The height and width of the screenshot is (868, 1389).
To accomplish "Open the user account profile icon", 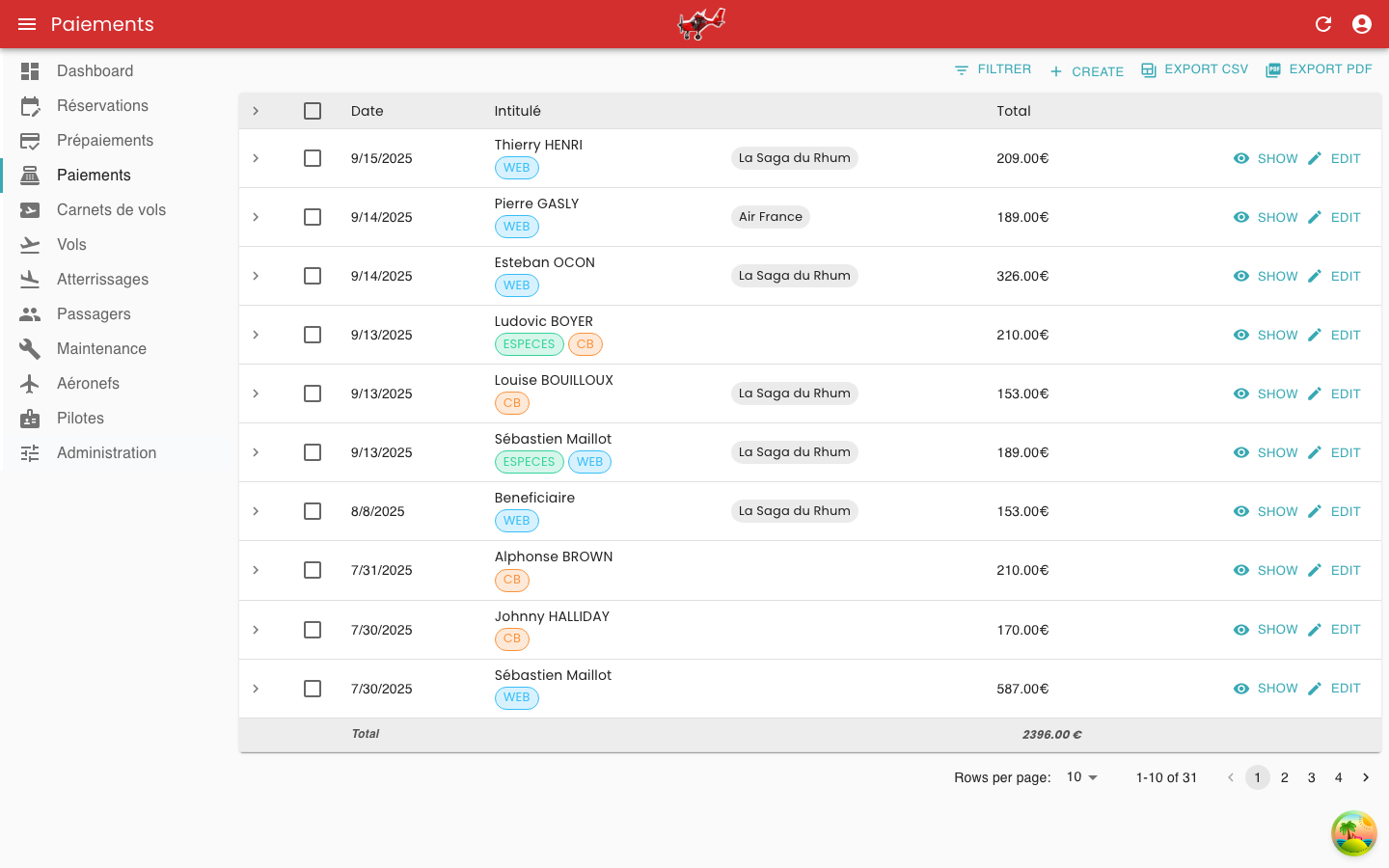I will pos(1362,24).
